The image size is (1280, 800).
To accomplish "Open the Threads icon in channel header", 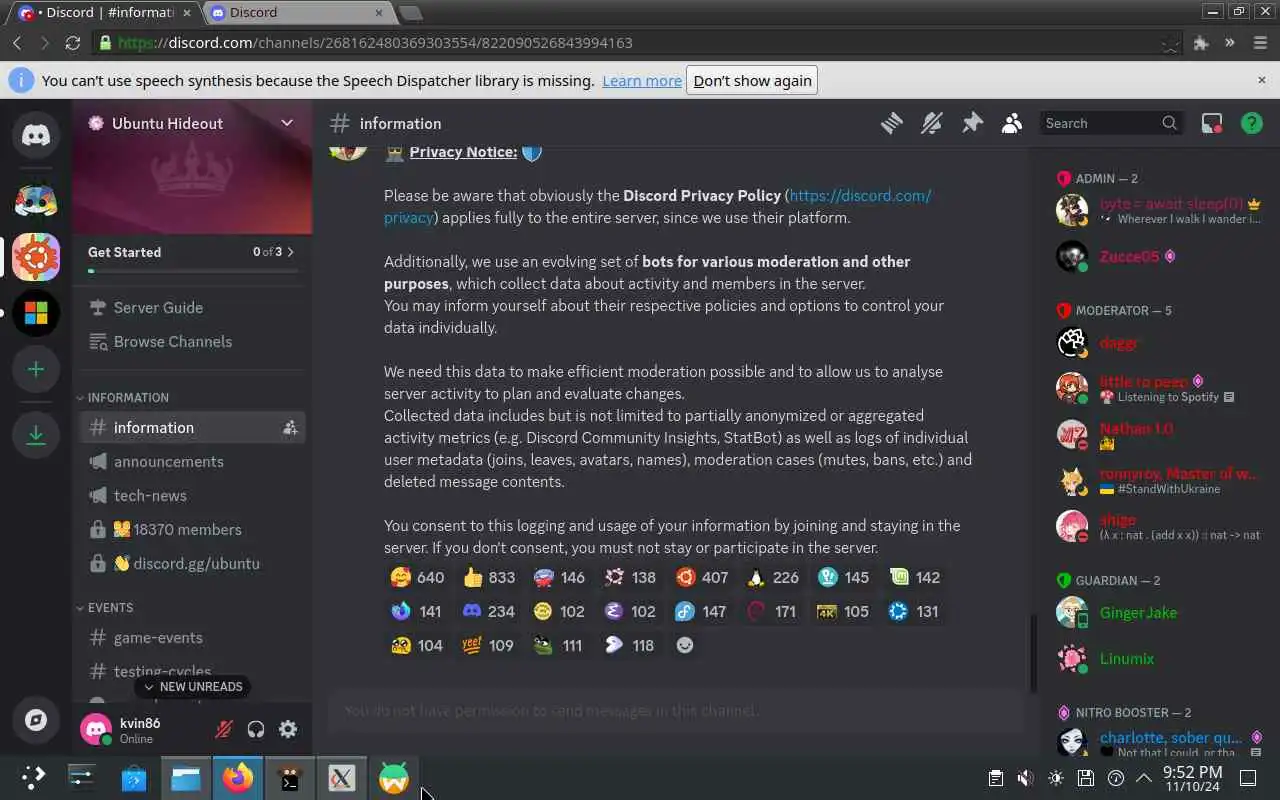I will (891, 123).
